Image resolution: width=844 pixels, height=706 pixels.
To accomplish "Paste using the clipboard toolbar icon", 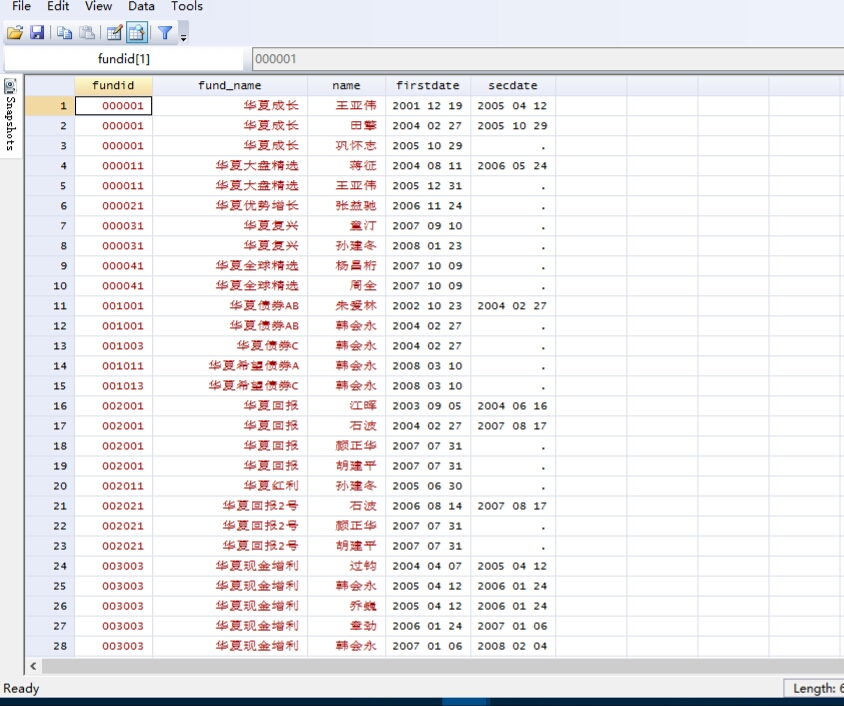I will (x=87, y=33).
